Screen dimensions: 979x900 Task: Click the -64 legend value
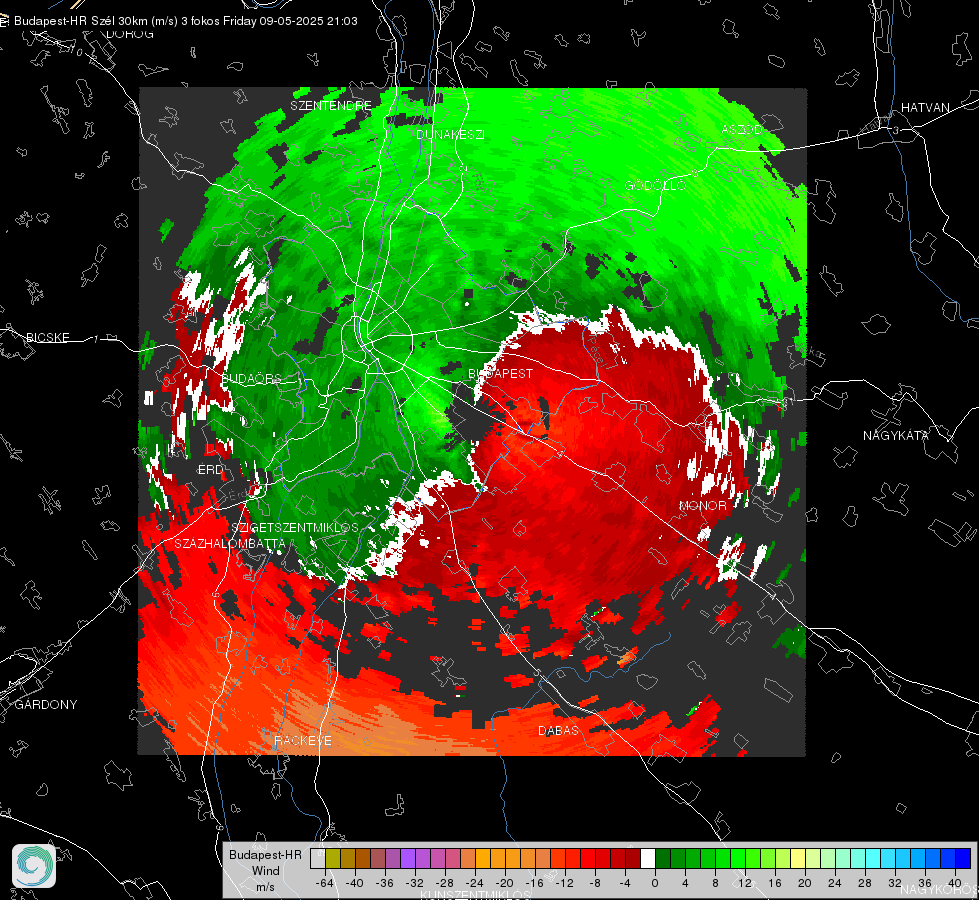(325, 883)
